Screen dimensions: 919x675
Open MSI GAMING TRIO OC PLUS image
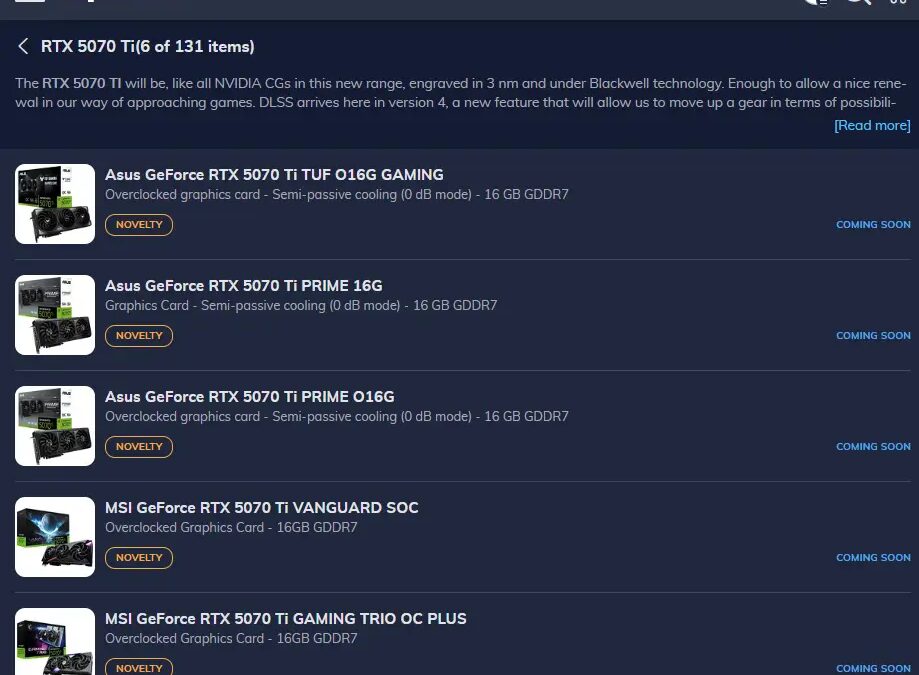pos(55,642)
